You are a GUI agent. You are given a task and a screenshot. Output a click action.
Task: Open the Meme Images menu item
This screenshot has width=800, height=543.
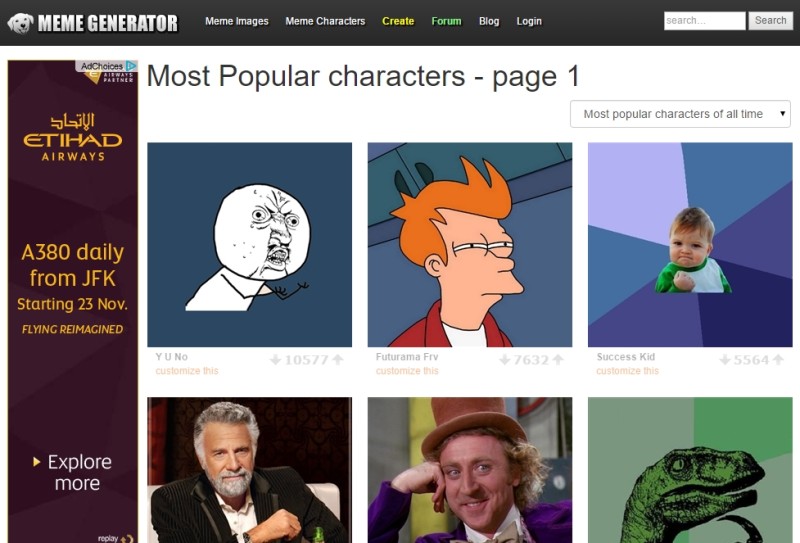(x=237, y=21)
